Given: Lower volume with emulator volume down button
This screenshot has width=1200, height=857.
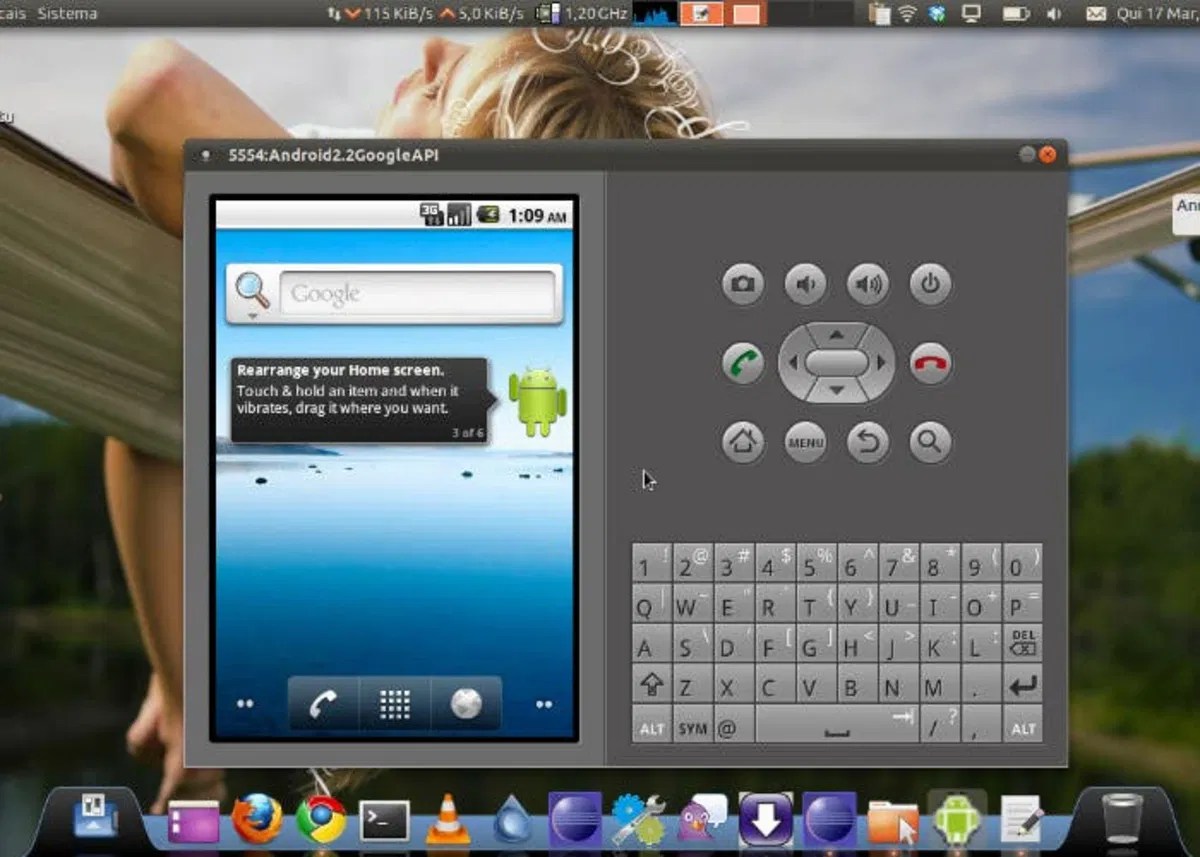Looking at the screenshot, I should click(805, 285).
